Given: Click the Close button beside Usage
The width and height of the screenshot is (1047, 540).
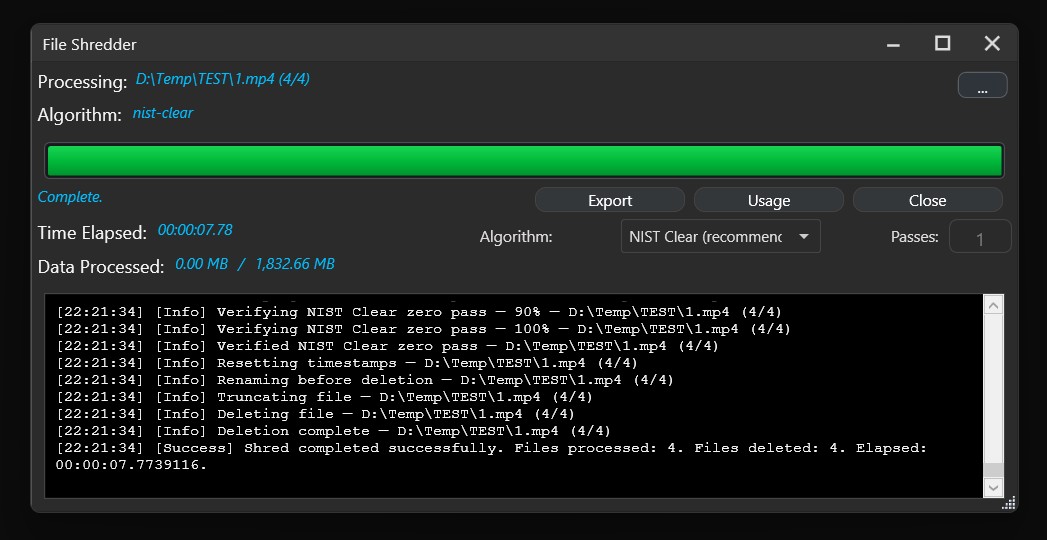Looking at the screenshot, I should coord(927,200).
